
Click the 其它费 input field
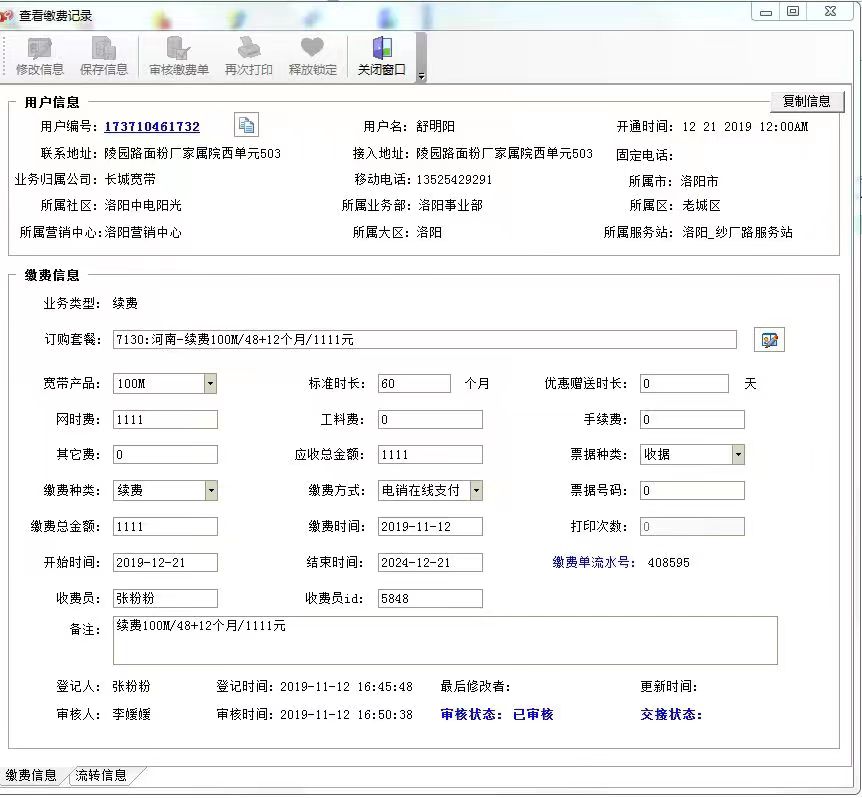[x=165, y=455]
